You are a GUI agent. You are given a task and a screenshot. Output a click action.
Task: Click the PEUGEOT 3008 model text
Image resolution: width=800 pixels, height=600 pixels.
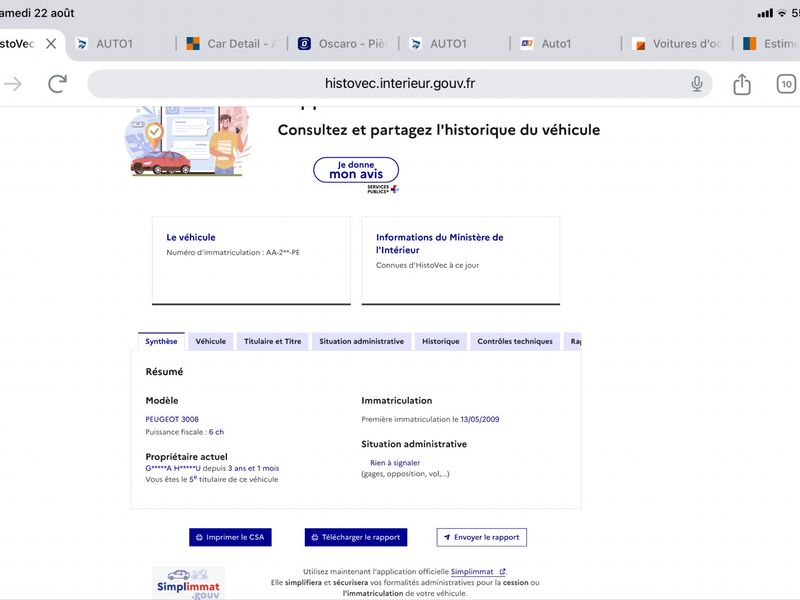172,419
